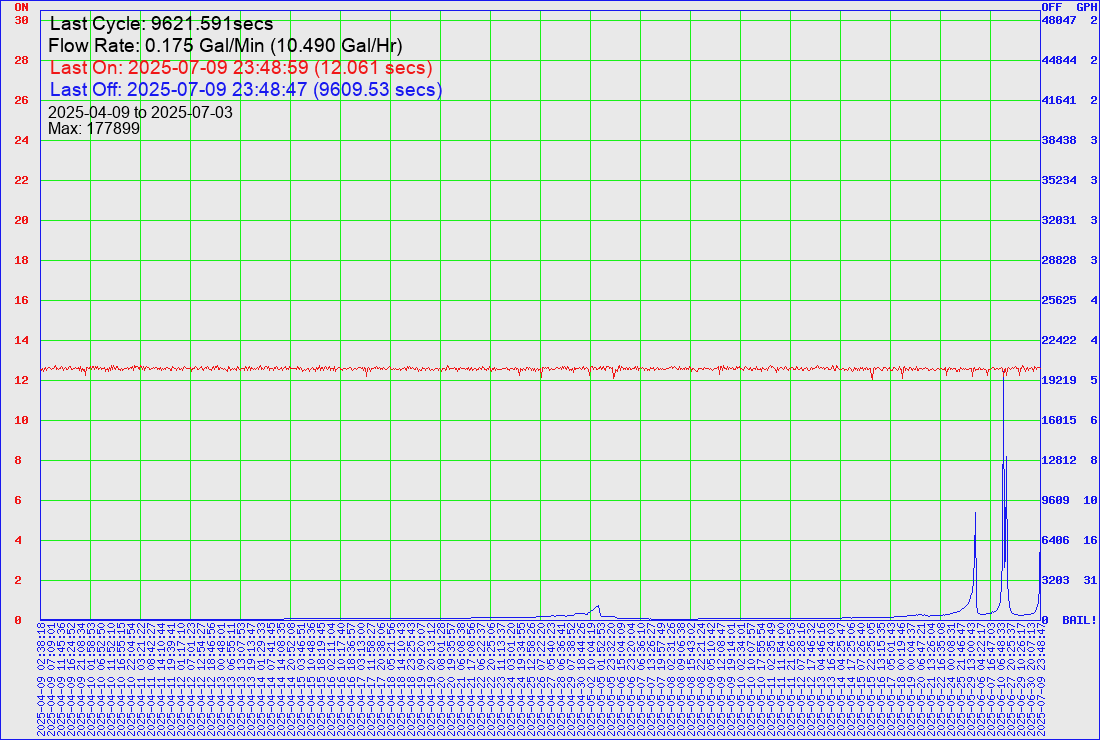1100x740 pixels.
Task: Click the 'BAIL!' label
Action: pyautogui.click(x=1079, y=620)
